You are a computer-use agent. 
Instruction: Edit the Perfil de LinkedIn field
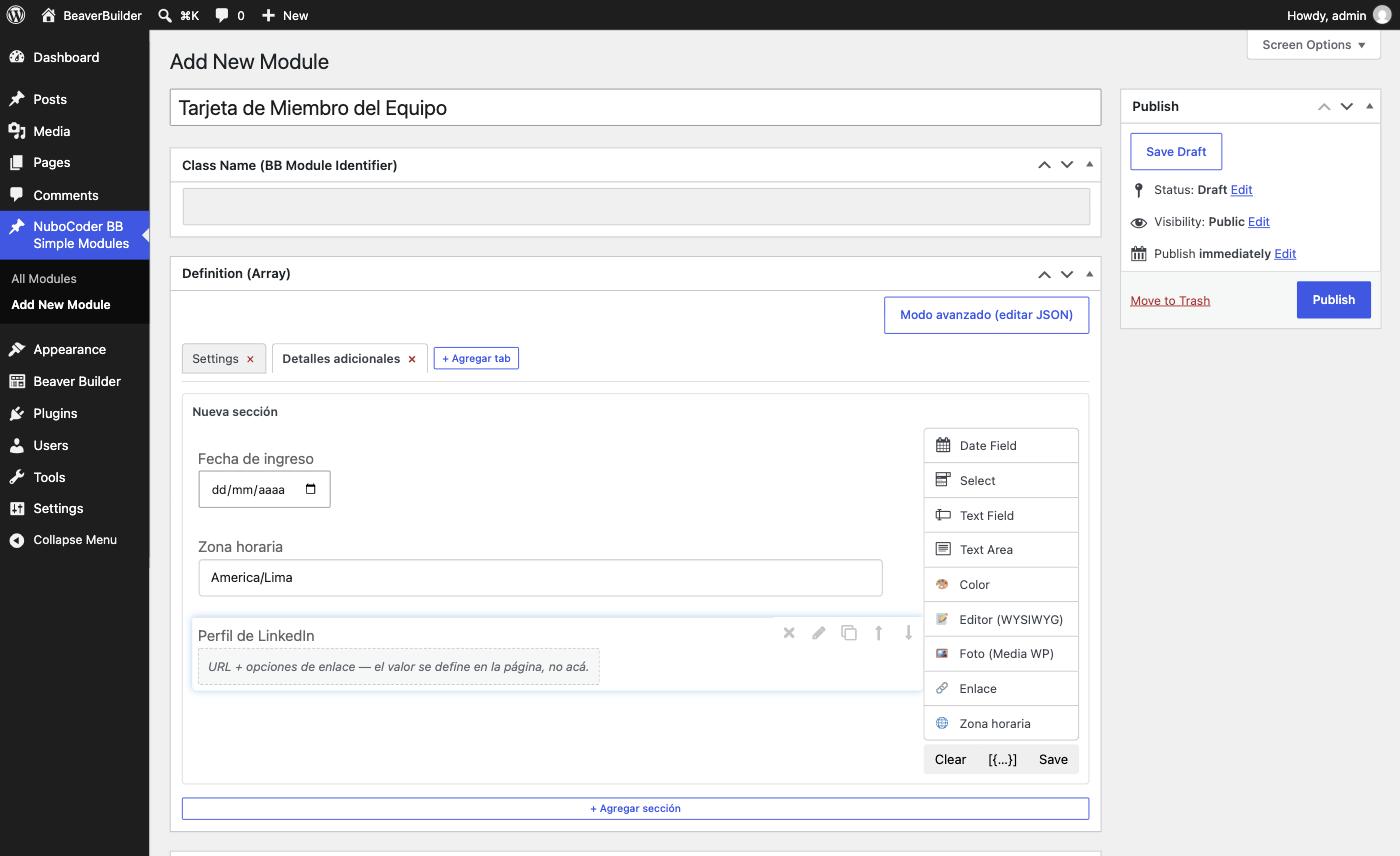coord(819,633)
